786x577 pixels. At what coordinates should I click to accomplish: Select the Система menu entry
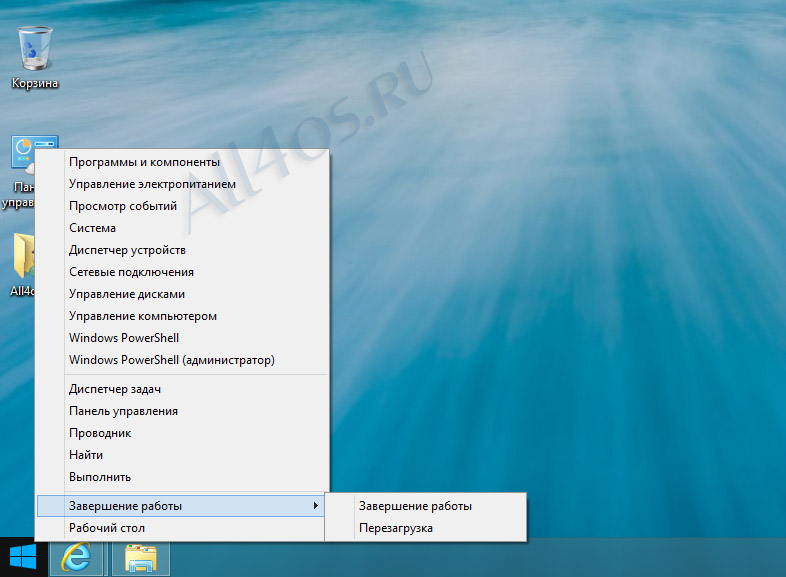point(182,228)
